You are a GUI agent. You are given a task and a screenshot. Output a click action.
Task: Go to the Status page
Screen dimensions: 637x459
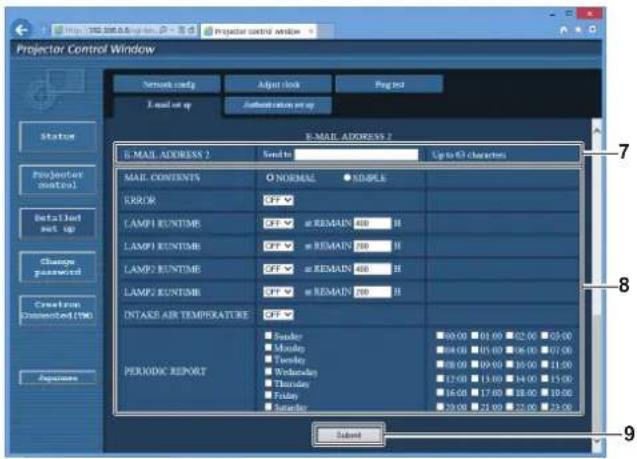(57, 136)
